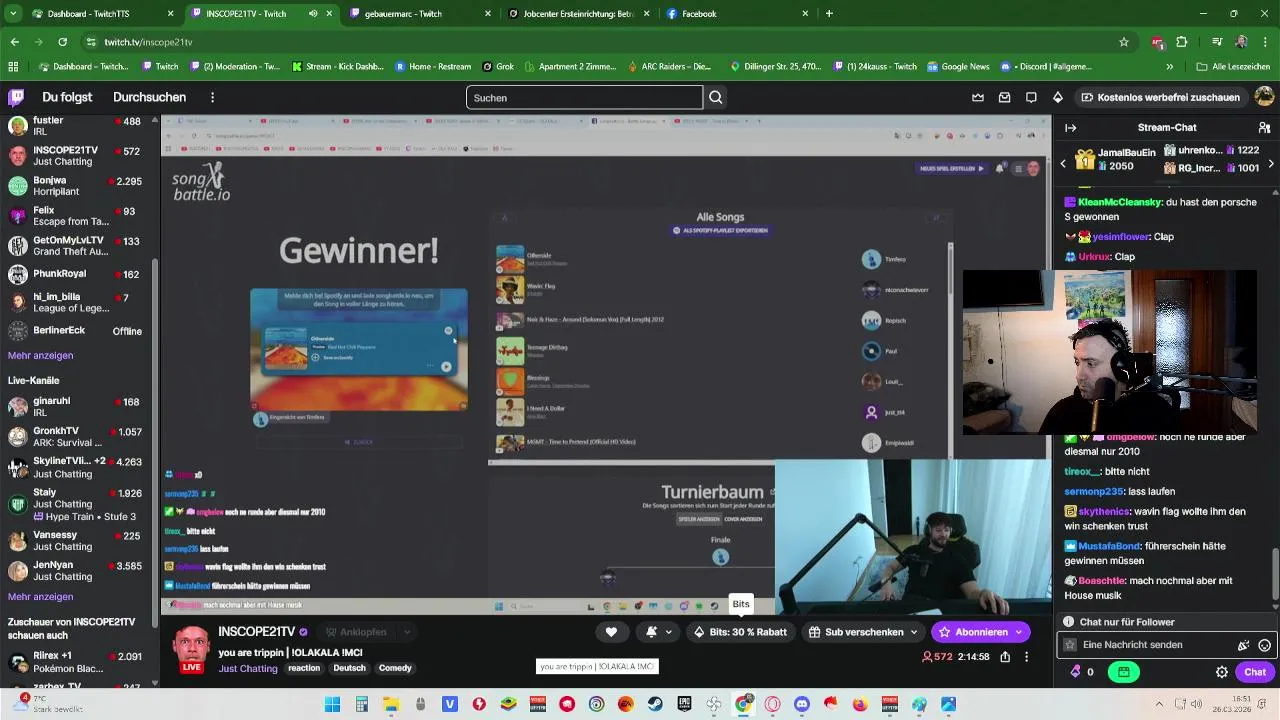Open the emote picker smiley icon

pyautogui.click(x=1264, y=646)
